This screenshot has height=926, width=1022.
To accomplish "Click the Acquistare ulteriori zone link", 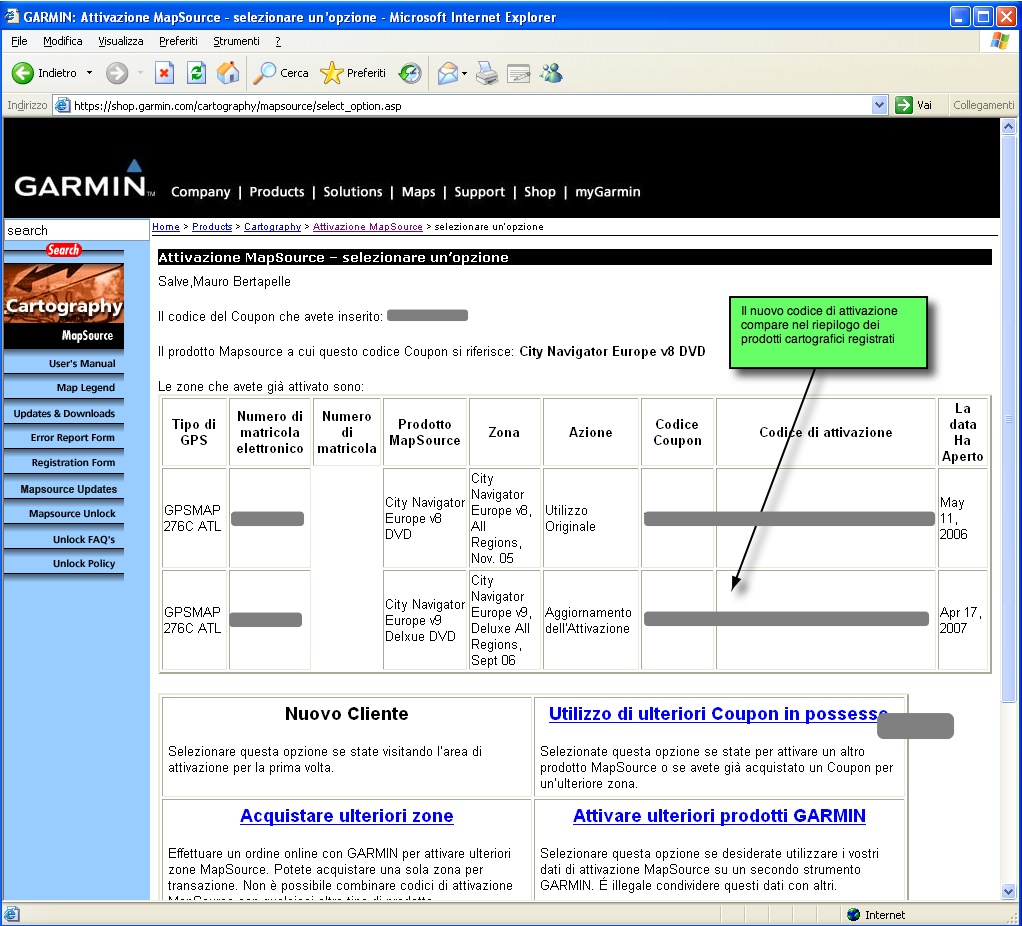I will click(346, 816).
